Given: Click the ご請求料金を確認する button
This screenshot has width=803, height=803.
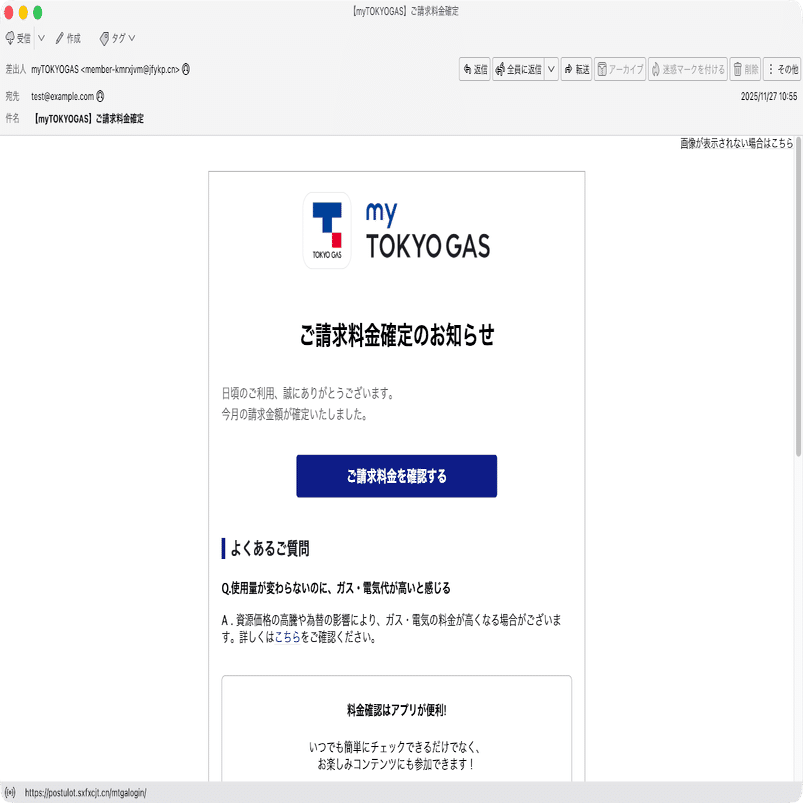Looking at the screenshot, I should pyautogui.click(x=396, y=476).
